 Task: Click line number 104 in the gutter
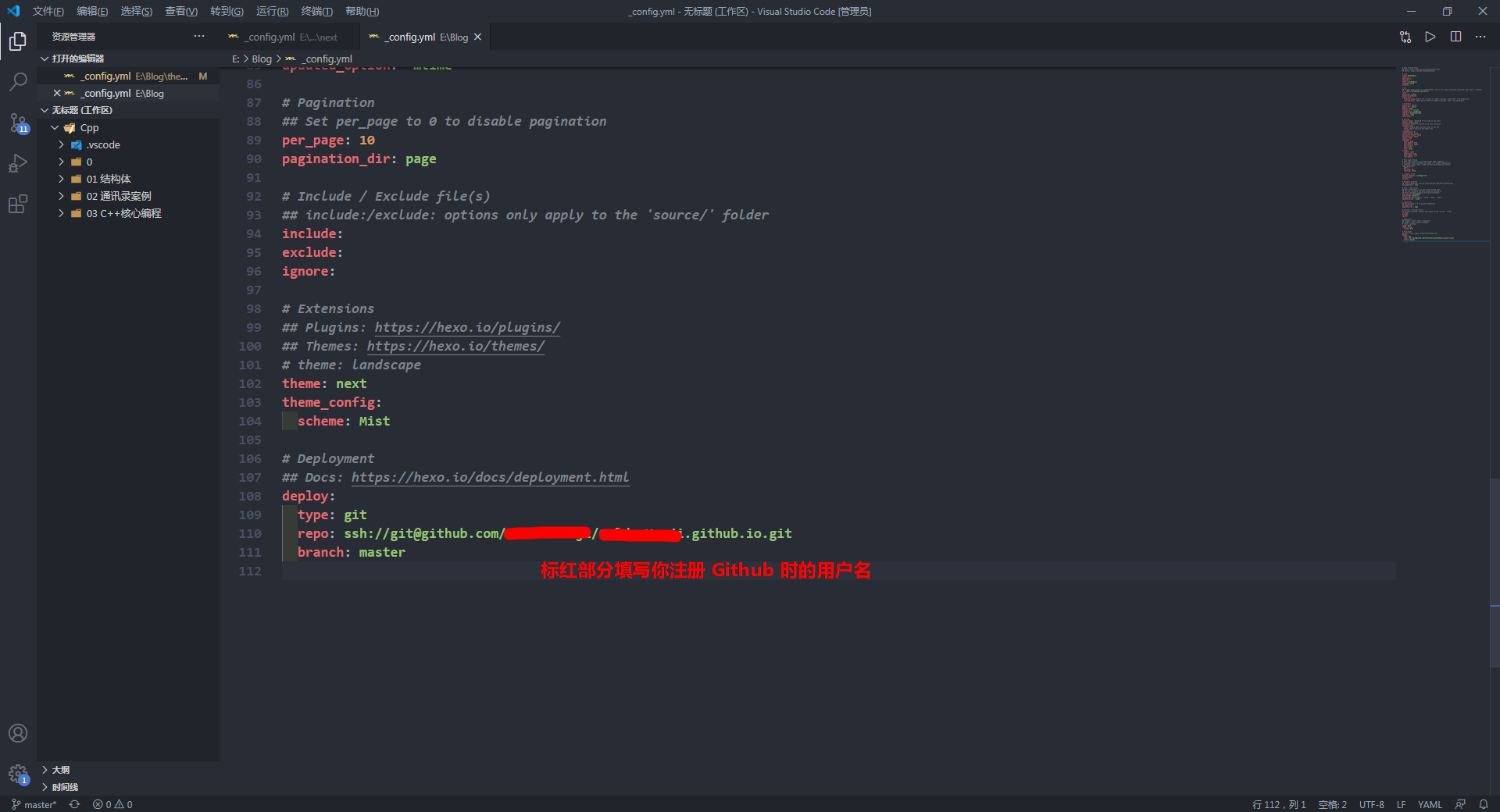point(250,421)
